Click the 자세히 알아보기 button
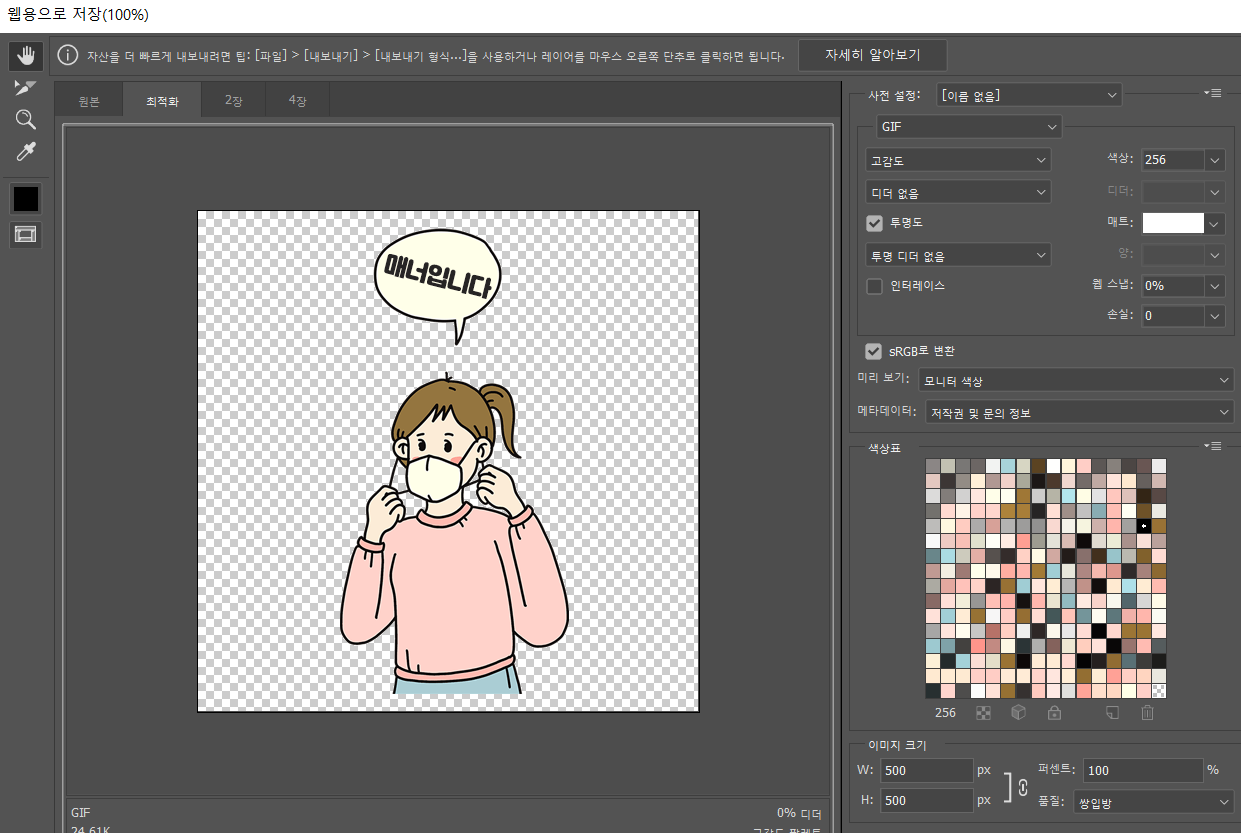The height and width of the screenshot is (833, 1241). [x=872, y=55]
